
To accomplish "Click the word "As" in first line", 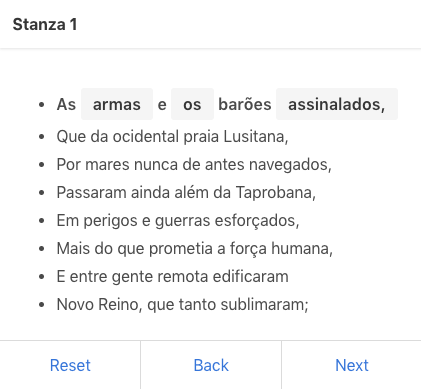I will [66, 104].
